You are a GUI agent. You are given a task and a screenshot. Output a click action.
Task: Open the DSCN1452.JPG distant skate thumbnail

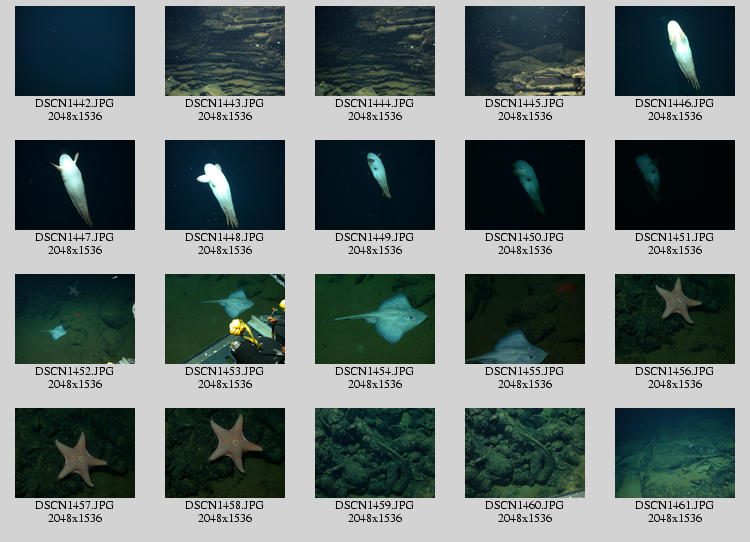[x=75, y=319]
